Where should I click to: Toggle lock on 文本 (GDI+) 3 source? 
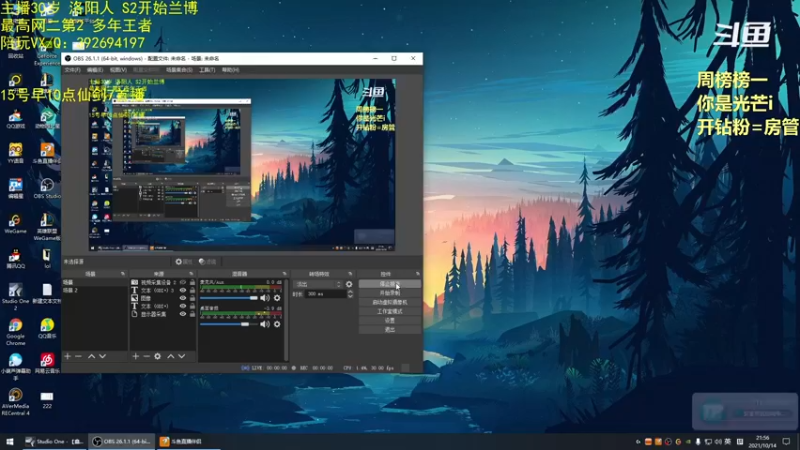[x=192, y=290]
